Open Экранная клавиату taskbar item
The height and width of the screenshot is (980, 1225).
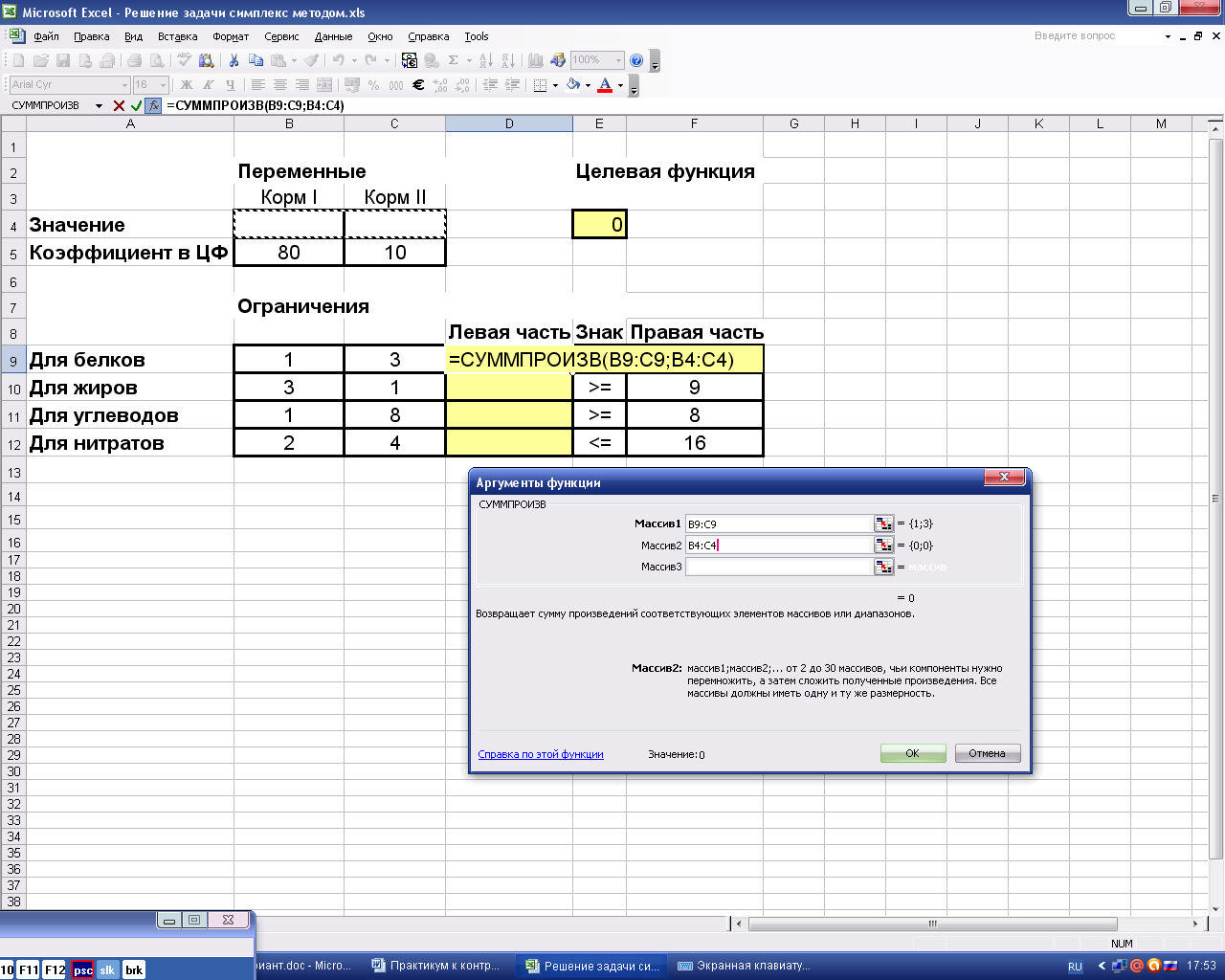[x=745, y=966]
